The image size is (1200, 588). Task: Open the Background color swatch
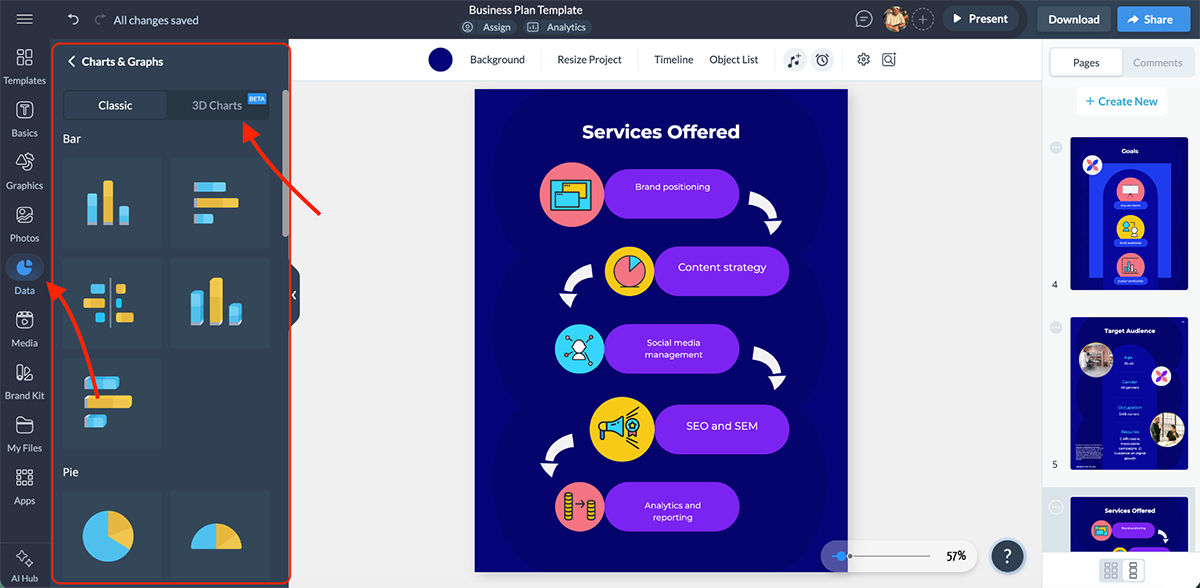440,59
